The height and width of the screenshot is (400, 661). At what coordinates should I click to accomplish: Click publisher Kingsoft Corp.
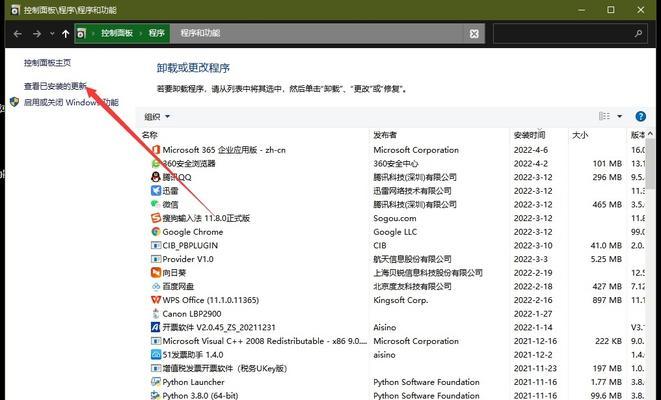click(x=400, y=300)
